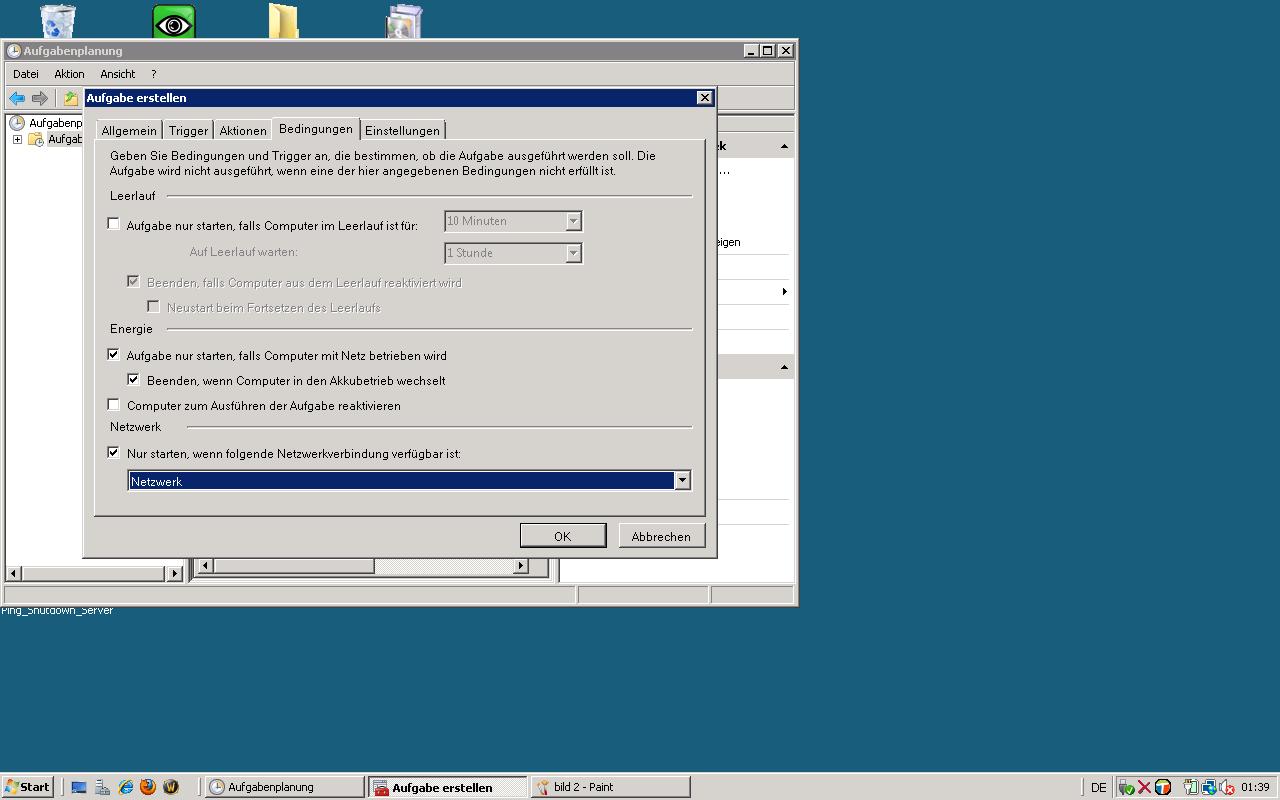Image resolution: width=1280 pixels, height=800 pixels.
Task: Launch Internet Explorer from quick launch
Action: click(126, 787)
